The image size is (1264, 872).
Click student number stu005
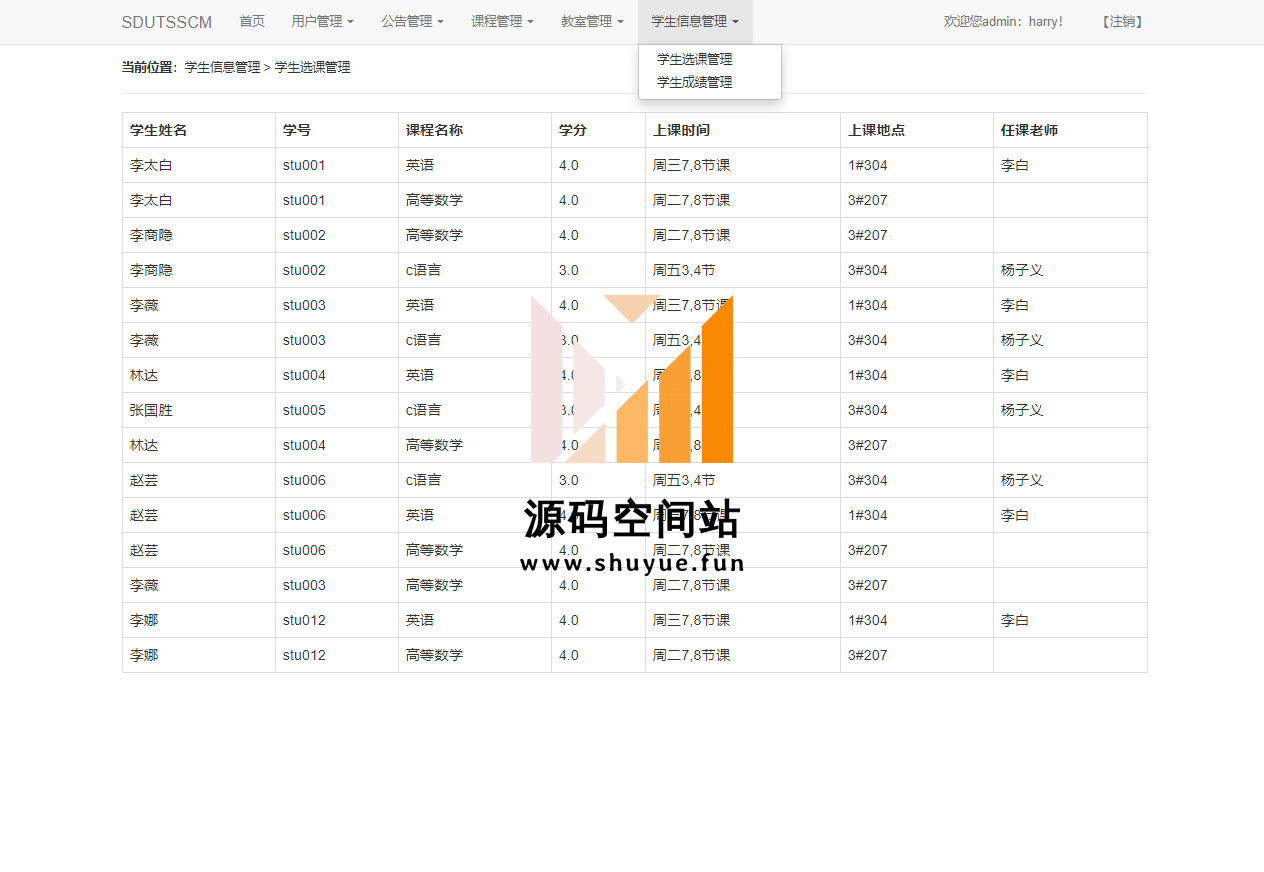pos(304,410)
